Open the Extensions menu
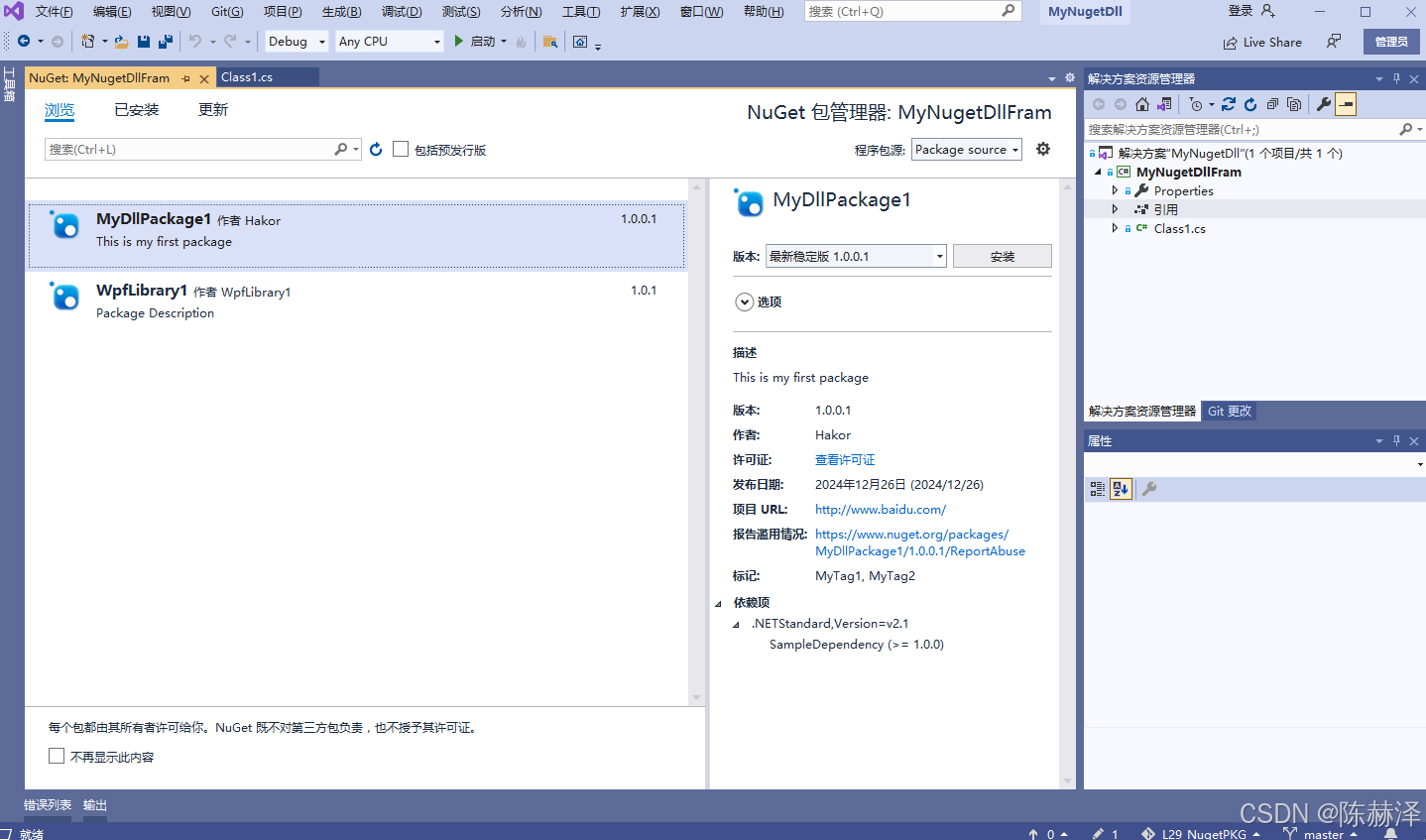The height and width of the screenshot is (840, 1426). coord(640,12)
